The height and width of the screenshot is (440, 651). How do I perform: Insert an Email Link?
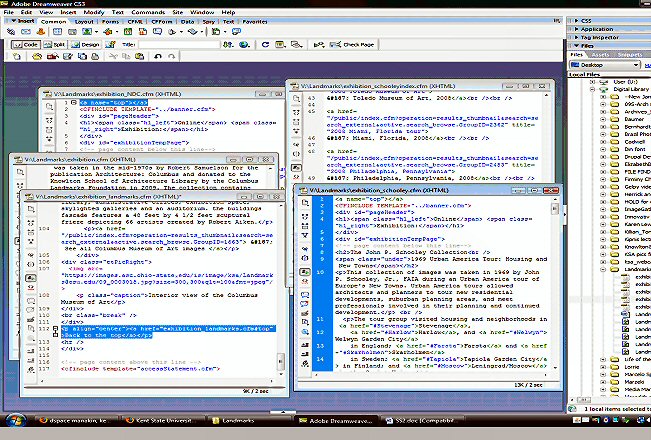click(x=26, y=32)
